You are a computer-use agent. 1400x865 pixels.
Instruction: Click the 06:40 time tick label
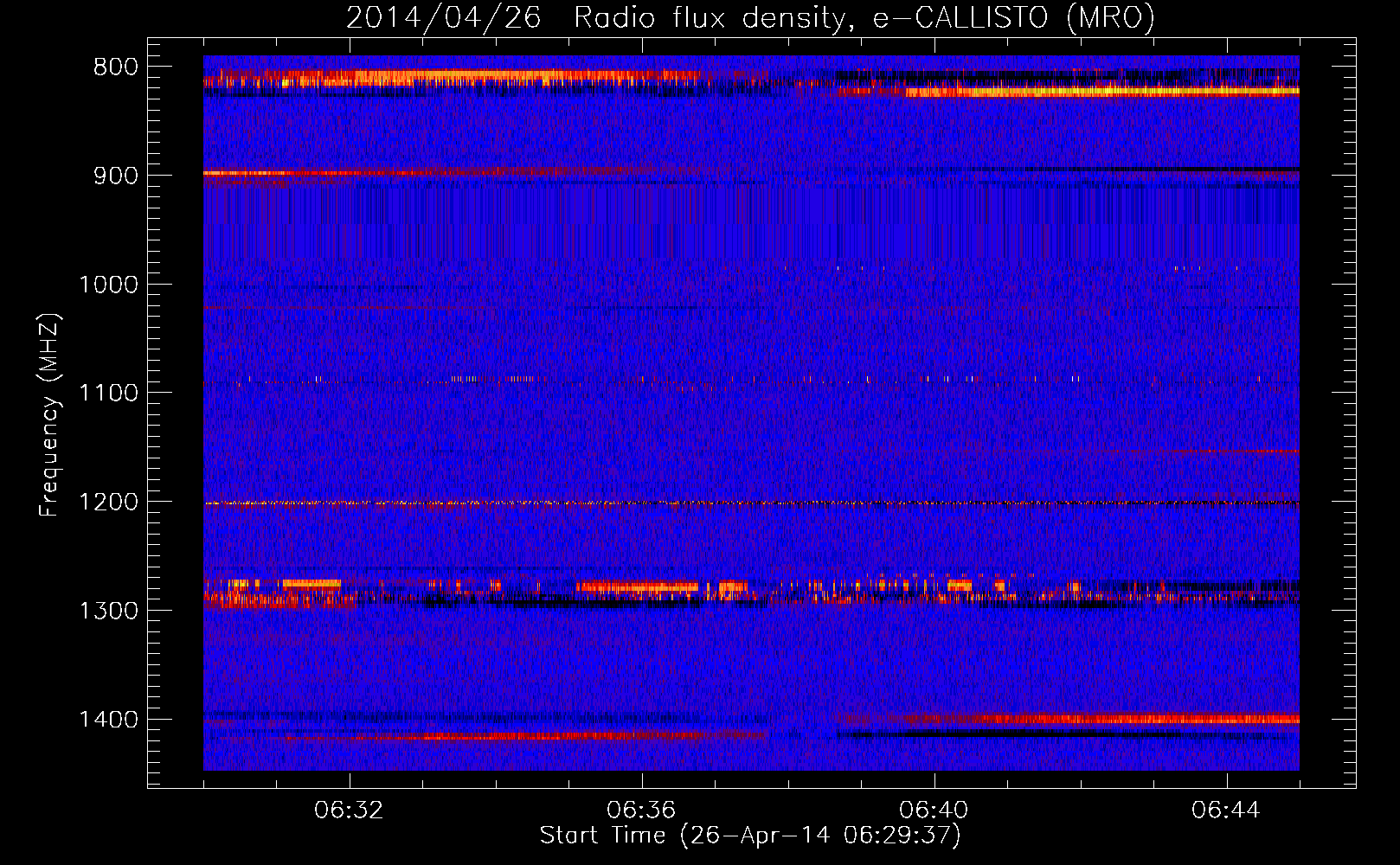point(934,811)
